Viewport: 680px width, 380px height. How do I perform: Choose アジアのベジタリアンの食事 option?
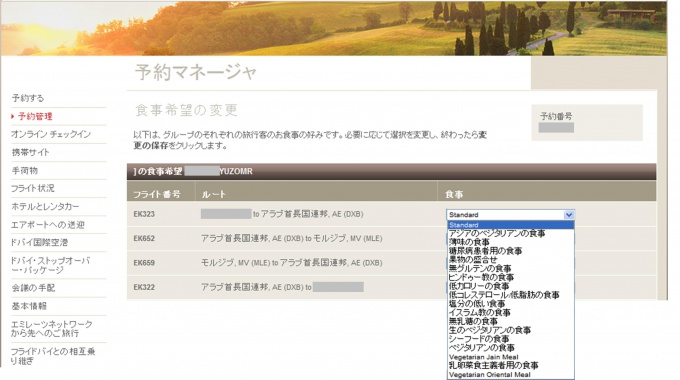pyautogui.click(x=497, y=233)
